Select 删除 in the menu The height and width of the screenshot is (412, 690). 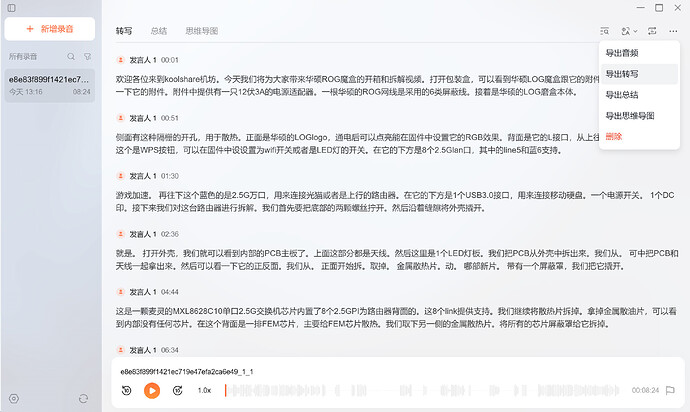(639, 136)
